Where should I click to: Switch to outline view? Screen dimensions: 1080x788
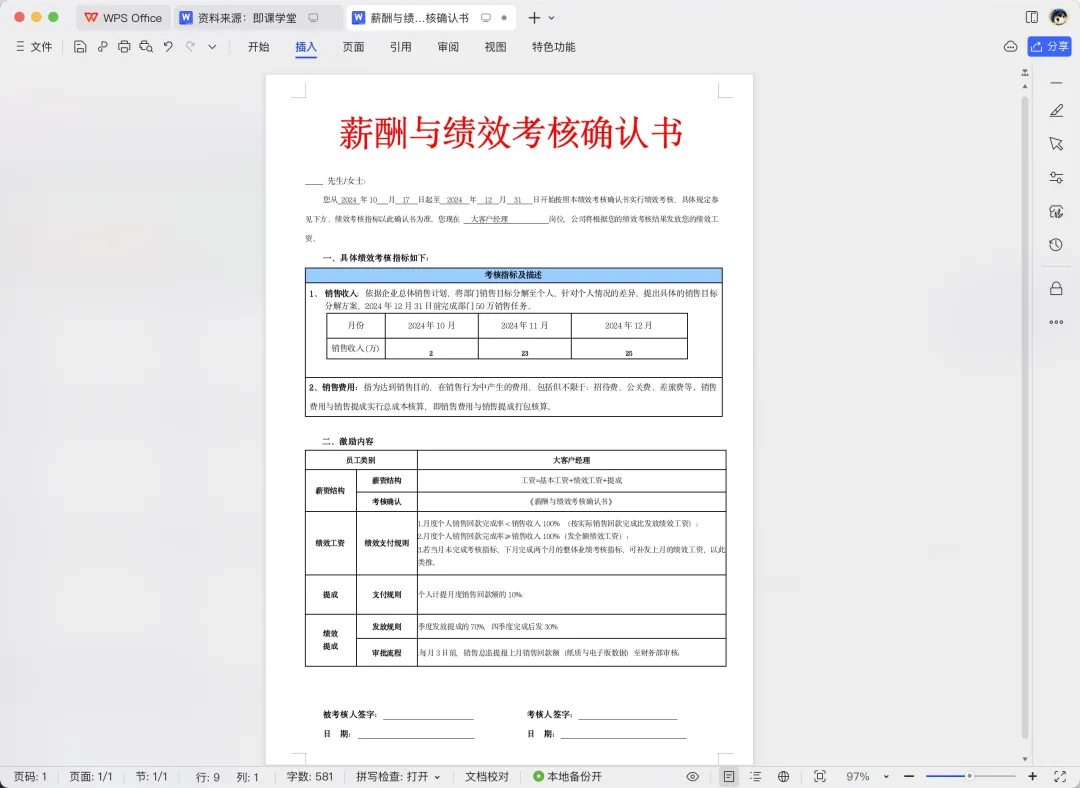point(756,776)
